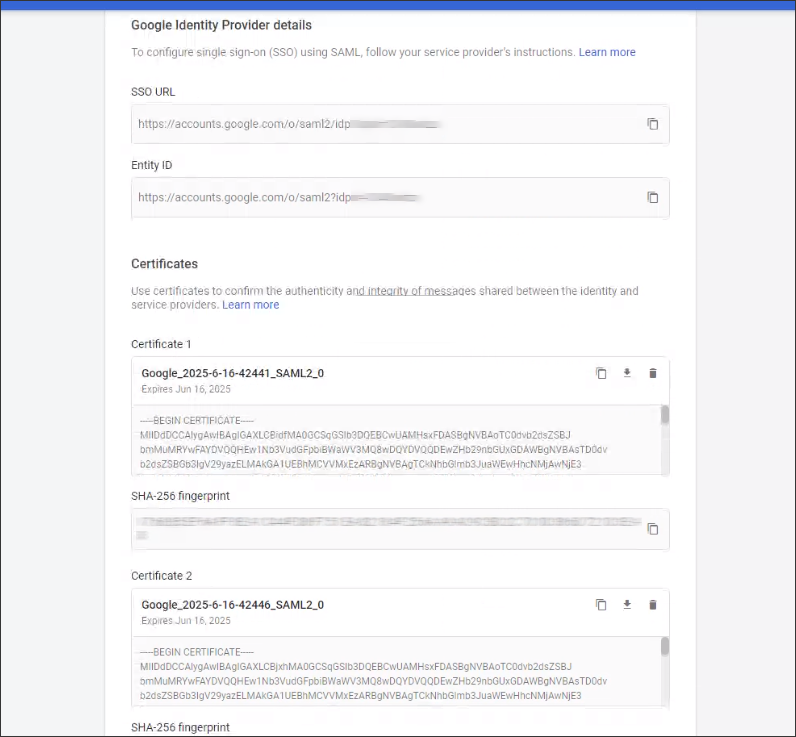Delete Certificate 1 with trash icon
Viewport: 796px width, 737px height.
click(653, 373)
